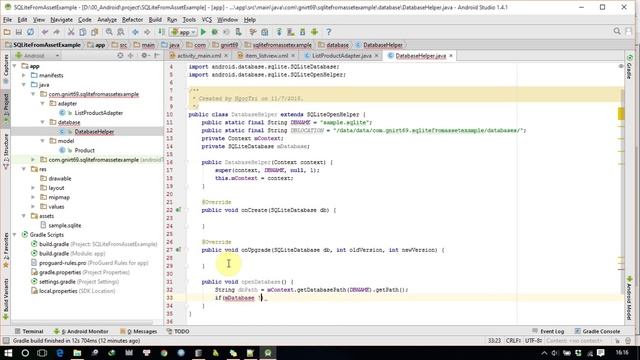
Task: Open the Gradle side panel tab
Action: 629,67
